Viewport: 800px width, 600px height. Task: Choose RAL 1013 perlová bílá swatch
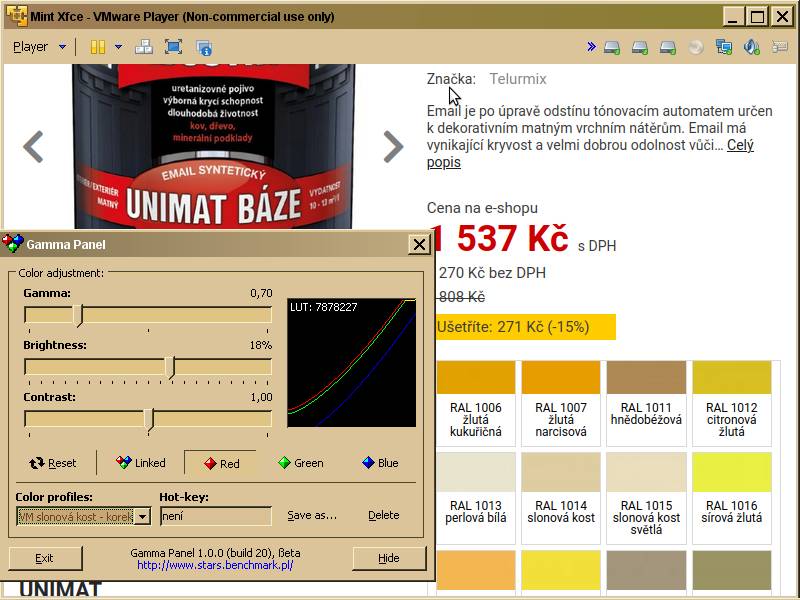476,497
